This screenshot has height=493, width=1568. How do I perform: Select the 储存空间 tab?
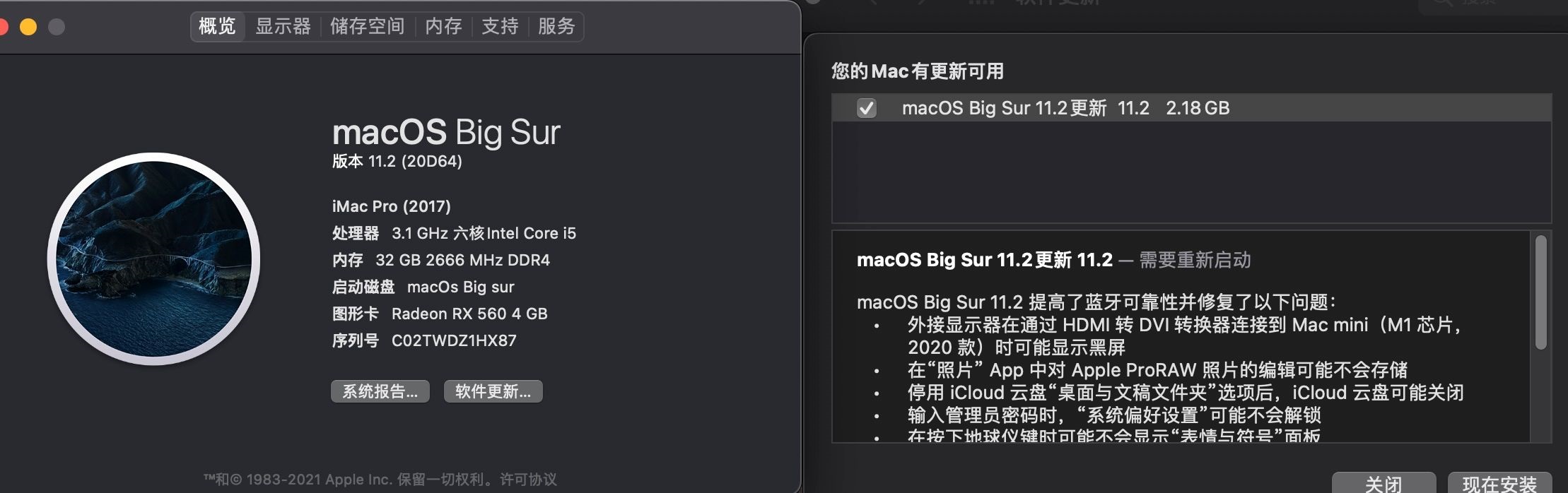coord(367,27)
